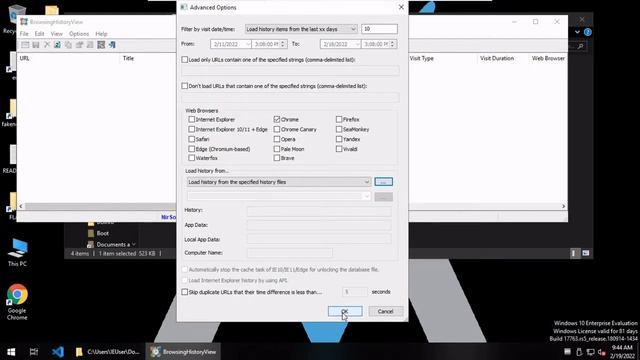Image resolution: width=640 pixels, height=360 pixels.
Task: Click the sixth toolbar icon after copy
Action: click(80, 45)
